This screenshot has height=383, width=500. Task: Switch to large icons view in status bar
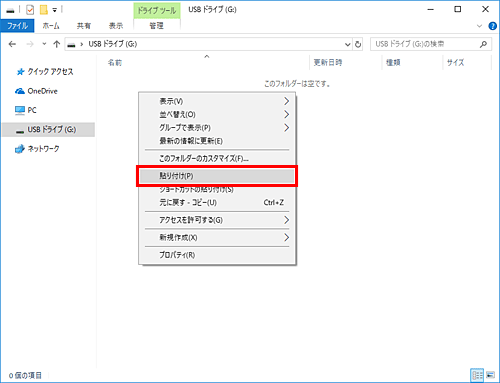[x=490, y=375]
